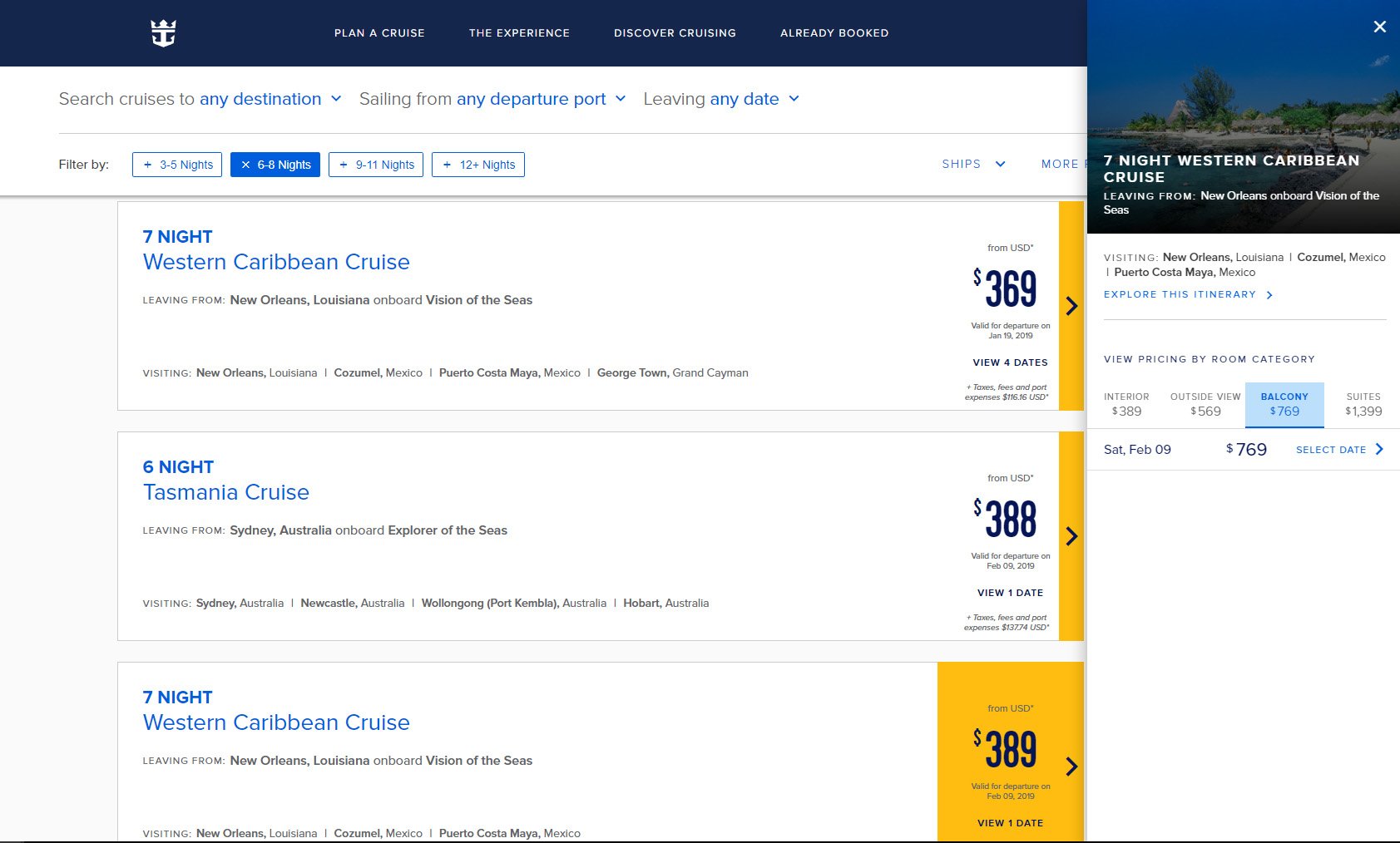Click the $769 price in date row
This screenshot has width=1400, height=843.
tap(1246, 450)
